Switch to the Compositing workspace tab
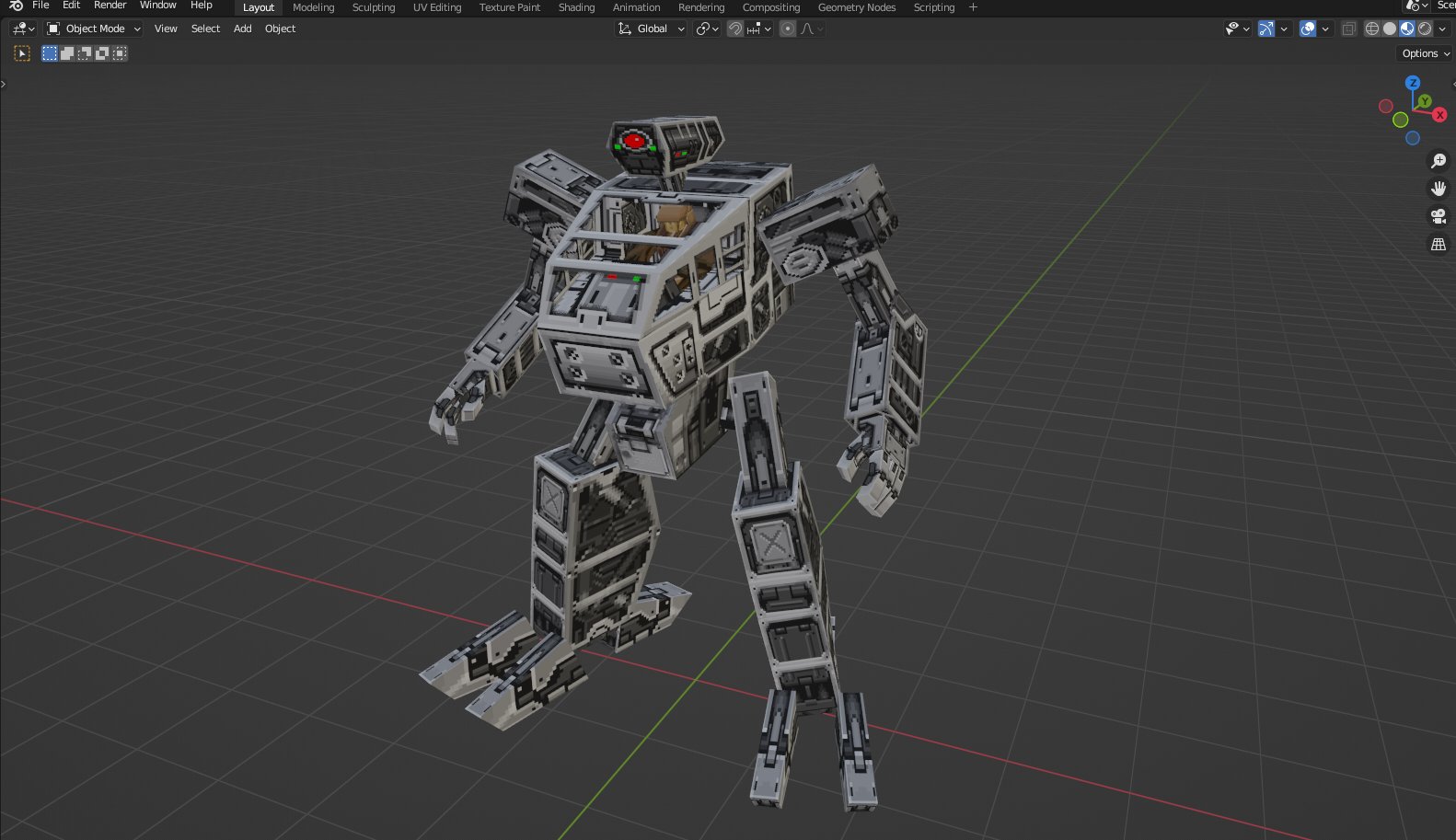The image size is (1456, 840). pyautogui.click(x=771, y=7)
